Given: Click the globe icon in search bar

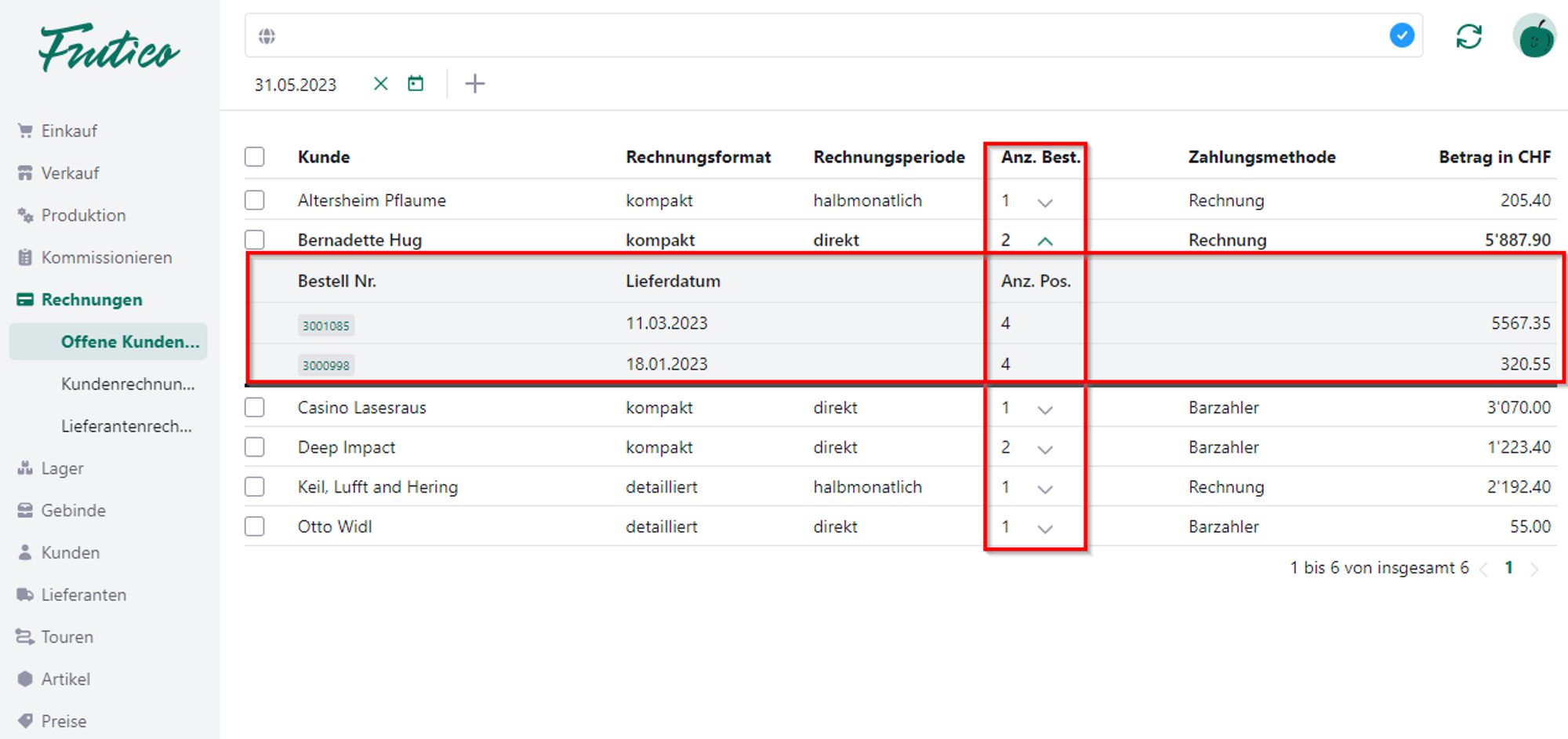Looking at the screenshot, I should point(267,36).
